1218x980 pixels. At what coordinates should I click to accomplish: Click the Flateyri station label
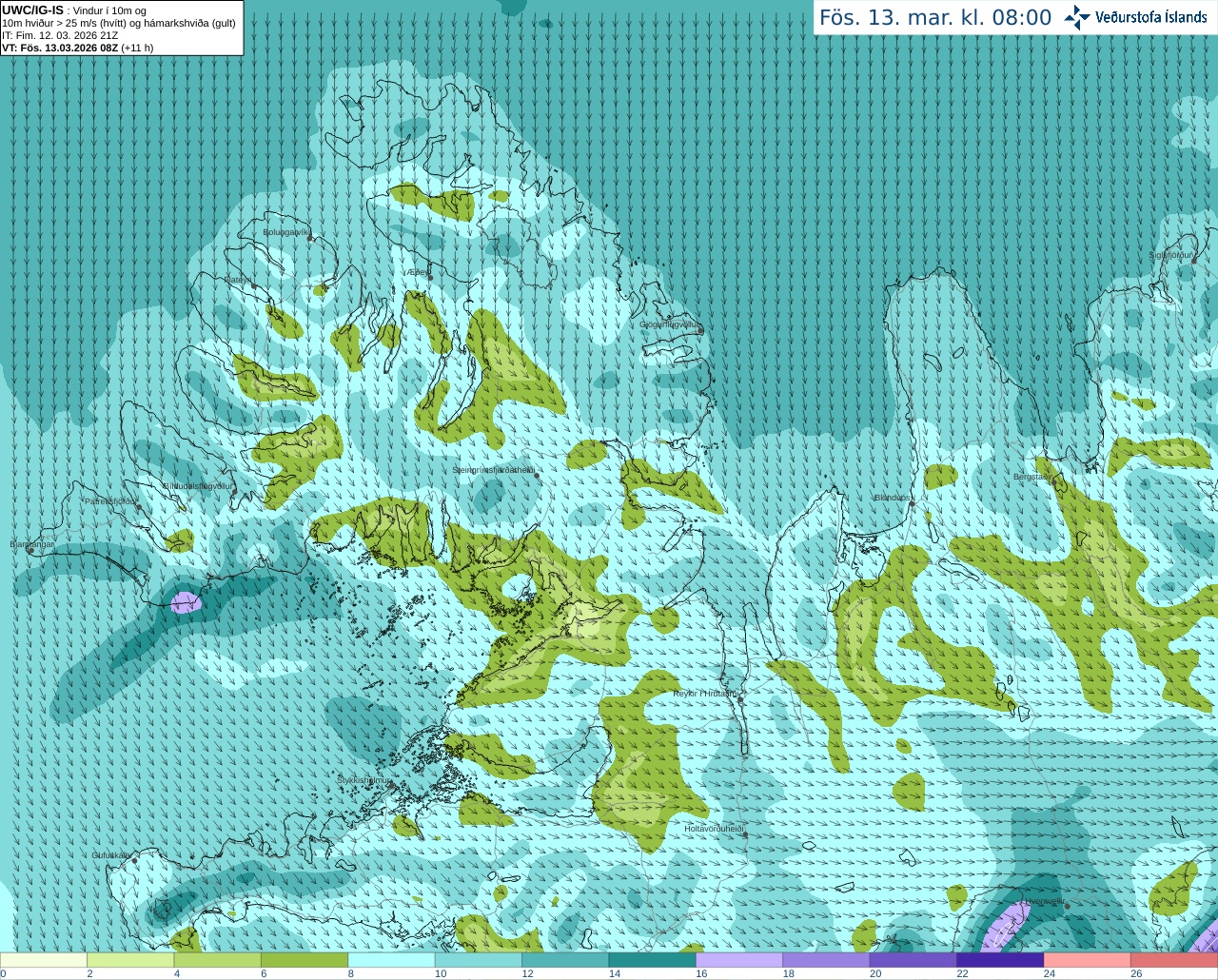pos(238,279)
